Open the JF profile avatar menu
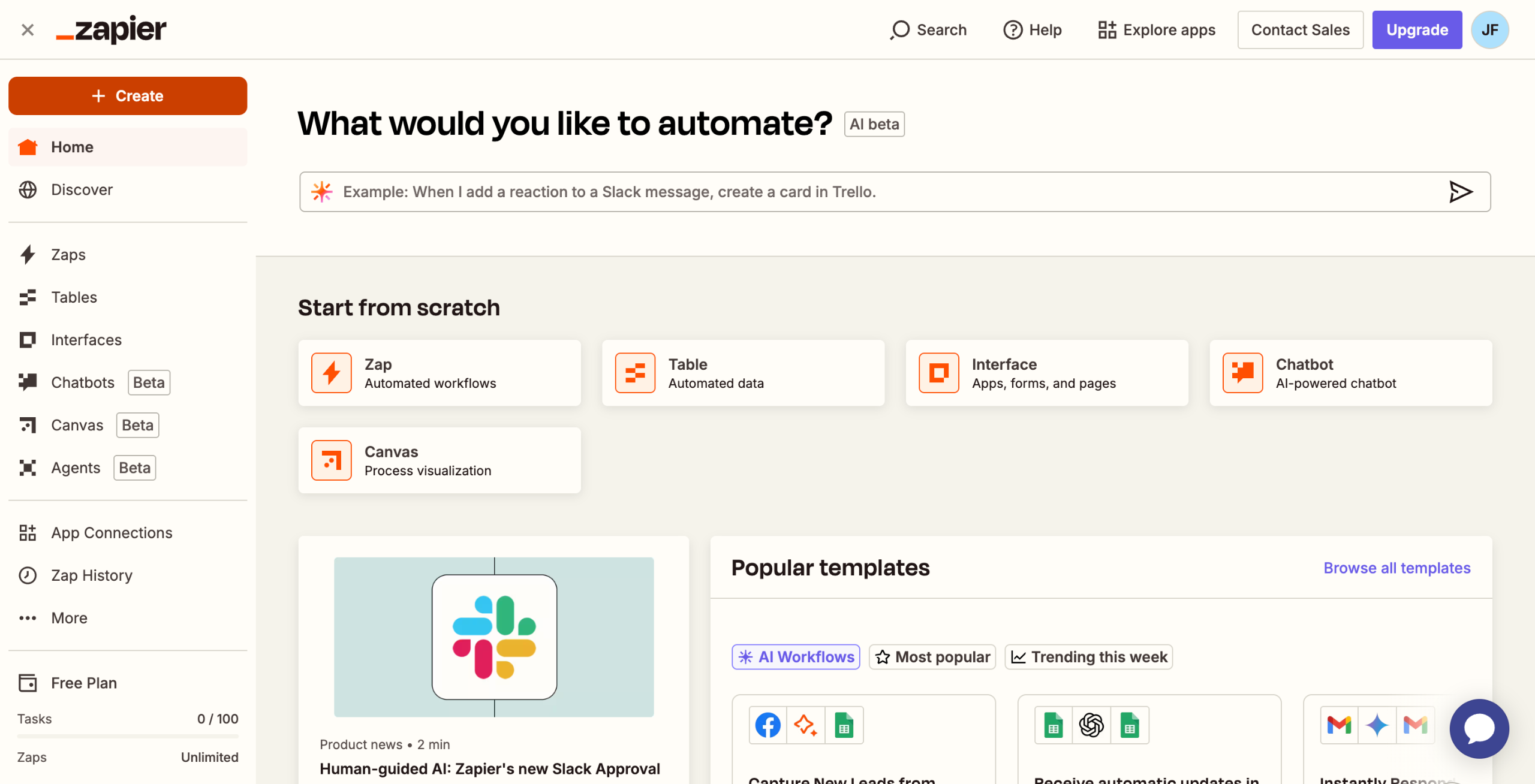 [x=1489, y=30]
